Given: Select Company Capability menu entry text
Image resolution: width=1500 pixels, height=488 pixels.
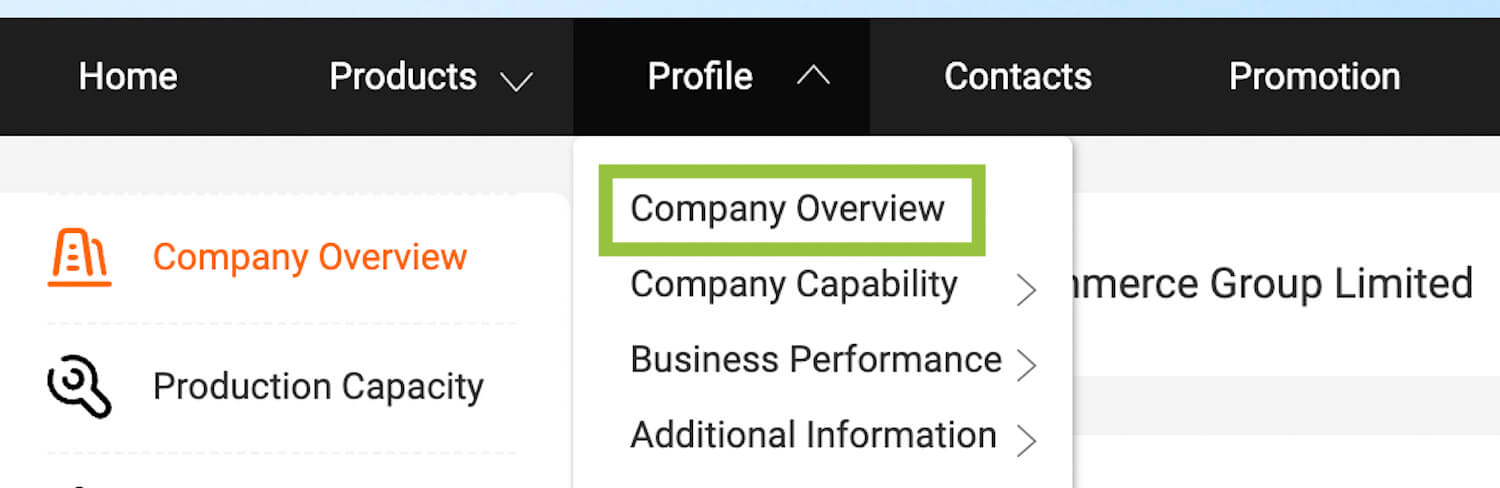Looking at the screenshot, I should coord(794,285).
